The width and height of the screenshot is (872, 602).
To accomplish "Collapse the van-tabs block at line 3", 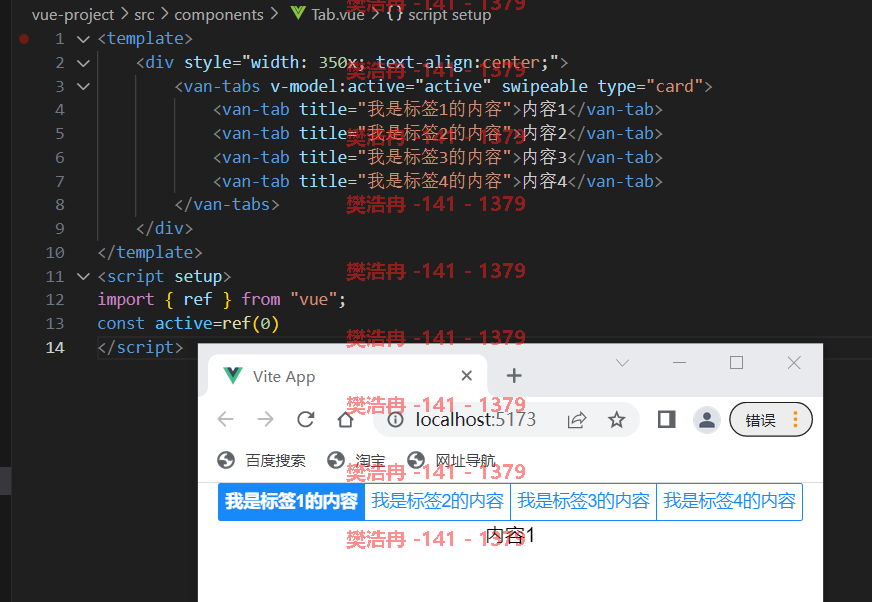I will pyautogui.click(x=83, y=86).
